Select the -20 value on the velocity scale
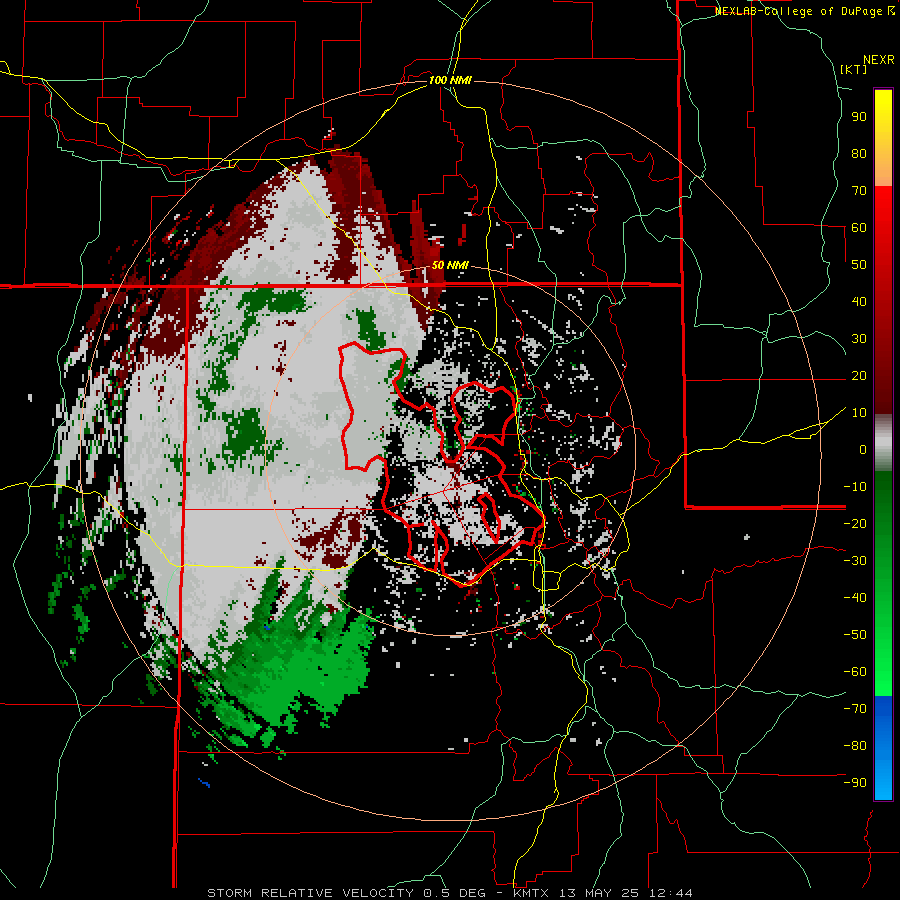This screenshot has height=900, width=900. coord(855,524)
